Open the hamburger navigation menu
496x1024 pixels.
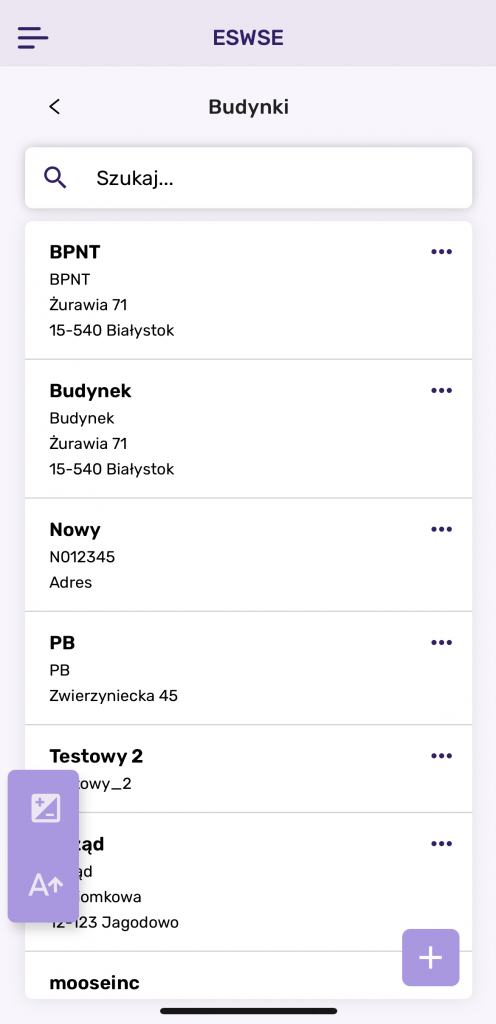tap(33, 37)
